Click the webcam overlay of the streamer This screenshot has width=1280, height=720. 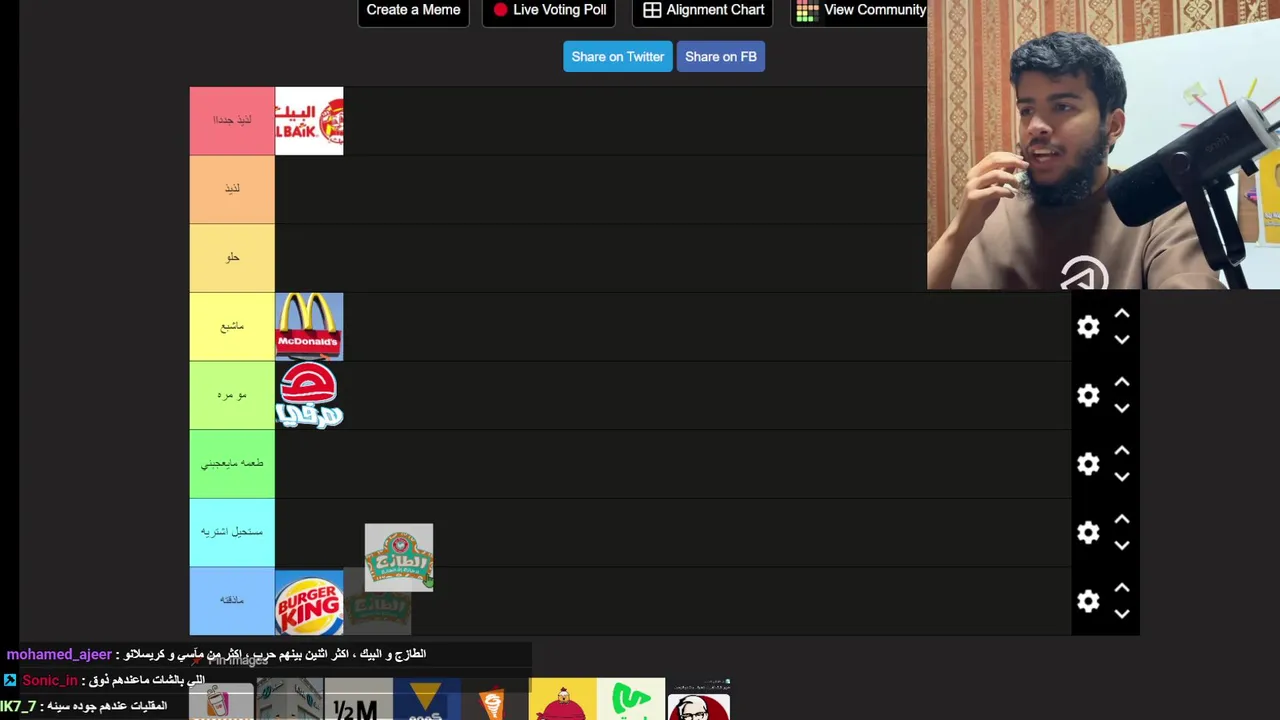pyautogui.click(x=1103, y=145)
